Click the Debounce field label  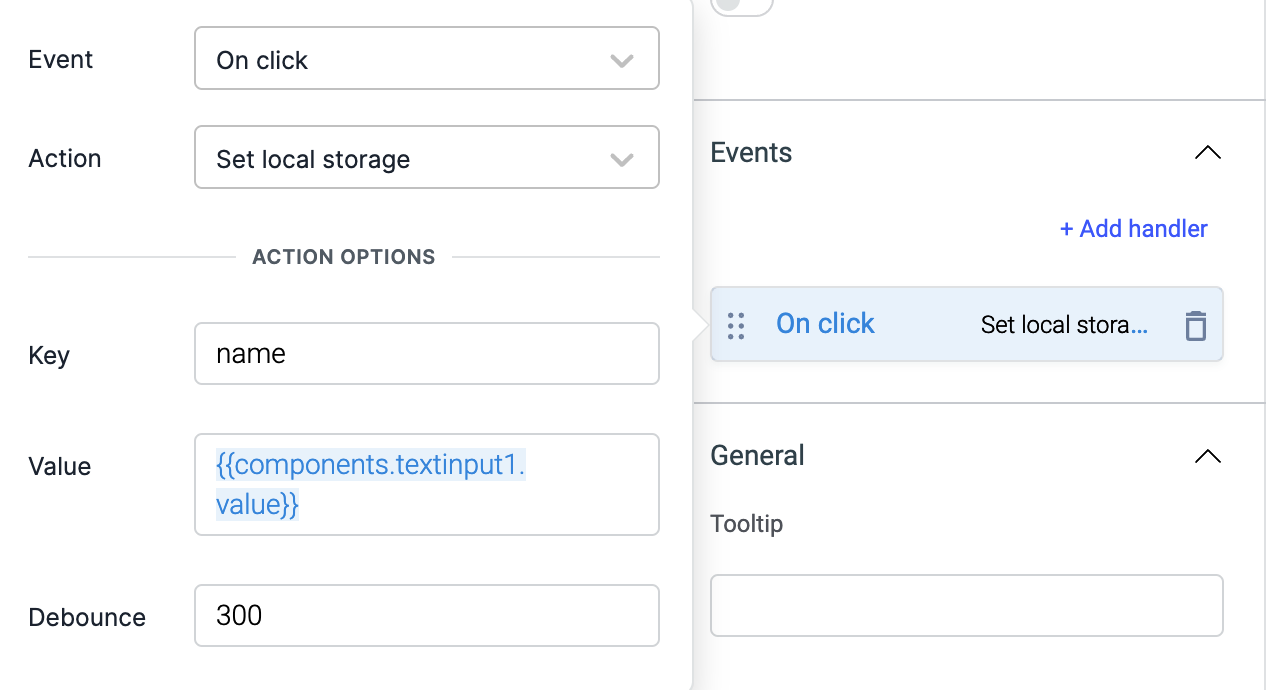(87, 617)
